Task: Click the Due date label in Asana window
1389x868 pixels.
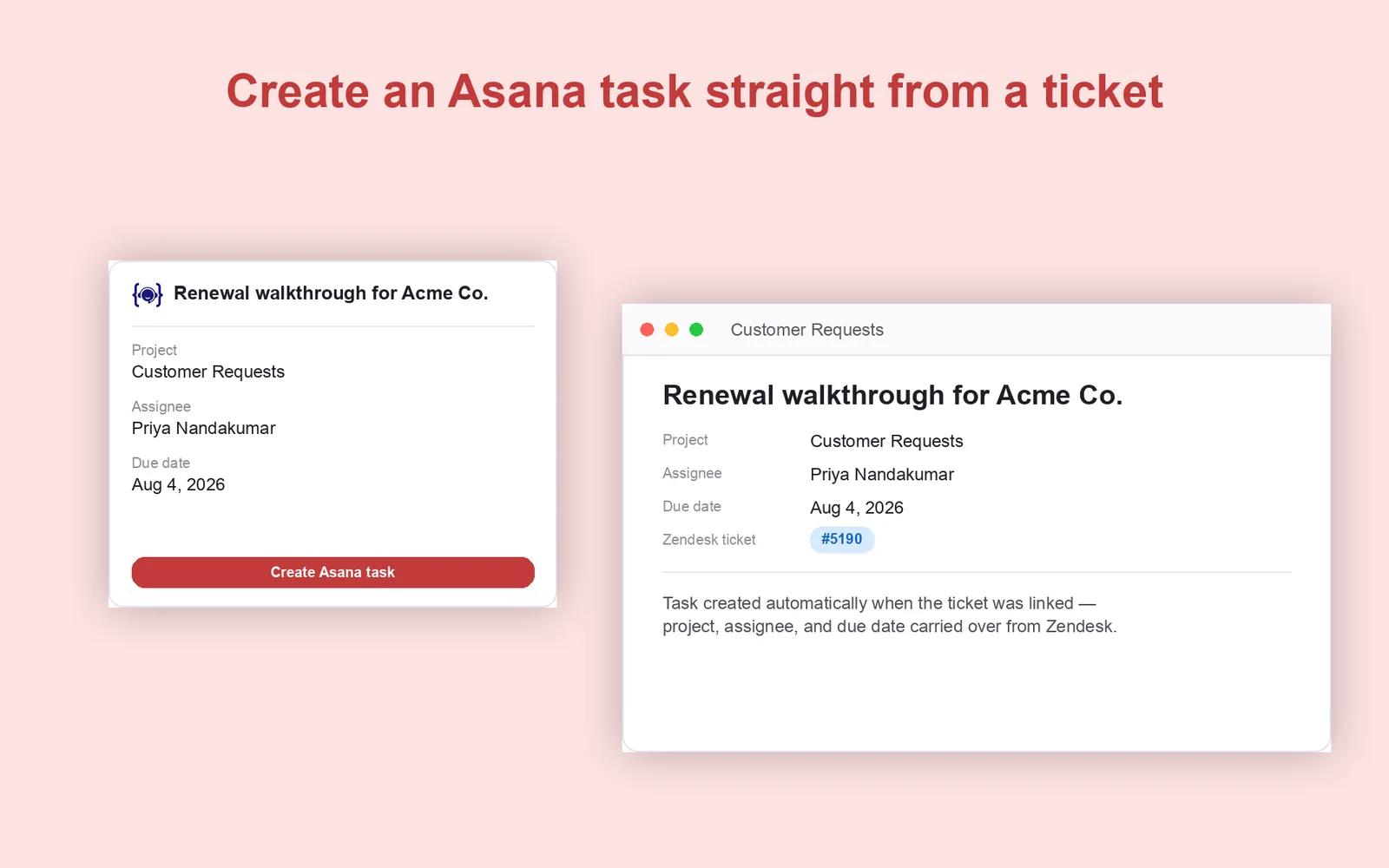Action: (691, 506)
